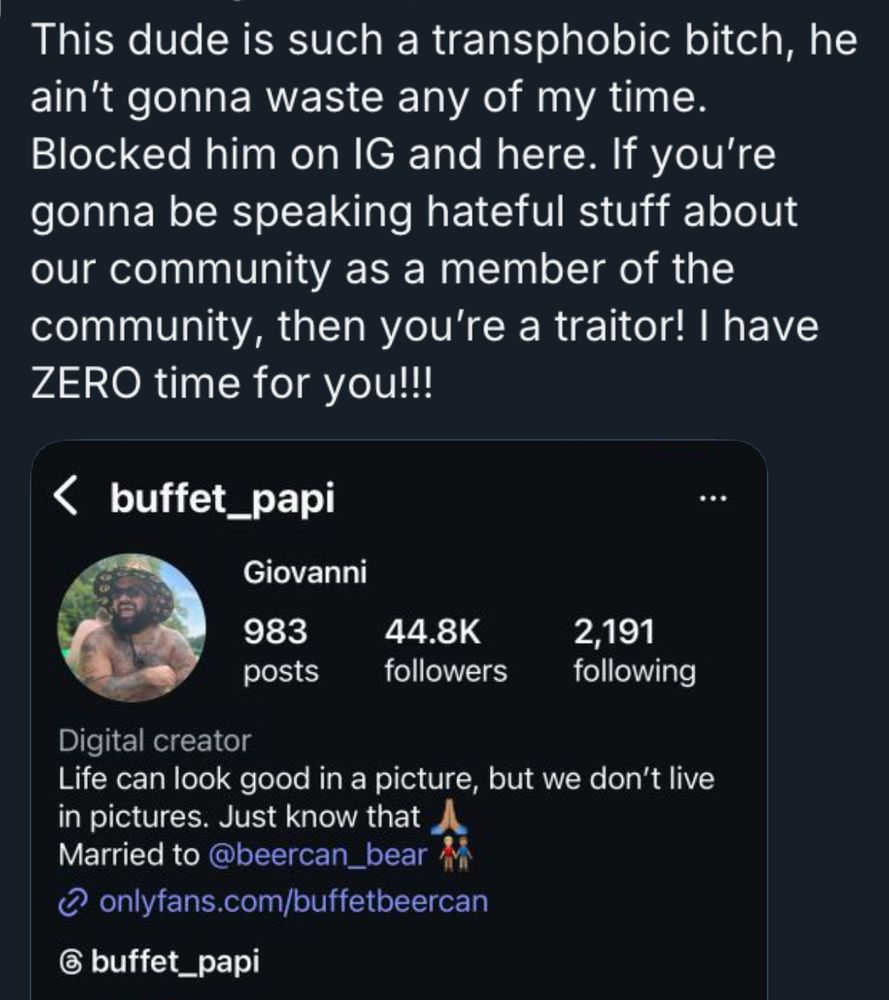Open the buffet_papi Threads handle

(x=175, y=962)
